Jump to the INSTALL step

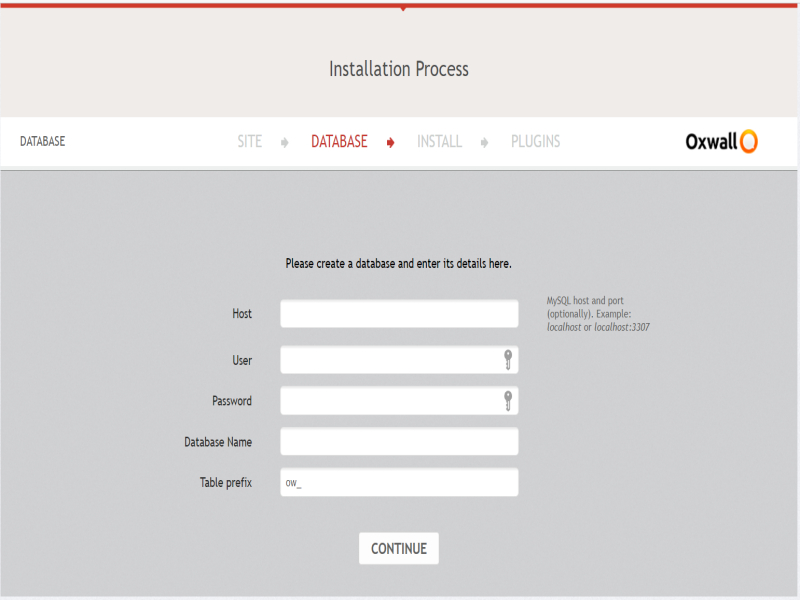tap(439, 142)
